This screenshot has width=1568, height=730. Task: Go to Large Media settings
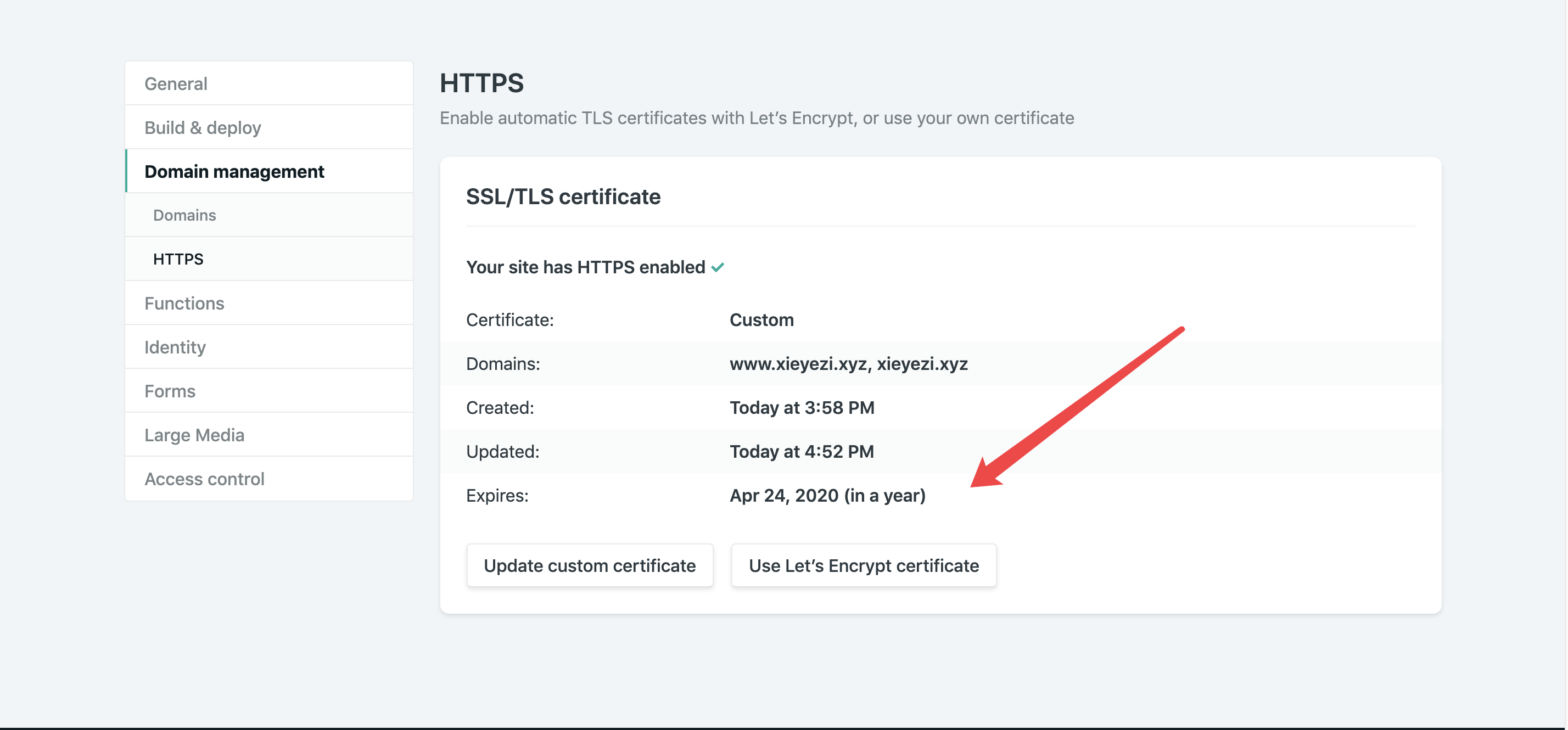click(x=194, y=435)
